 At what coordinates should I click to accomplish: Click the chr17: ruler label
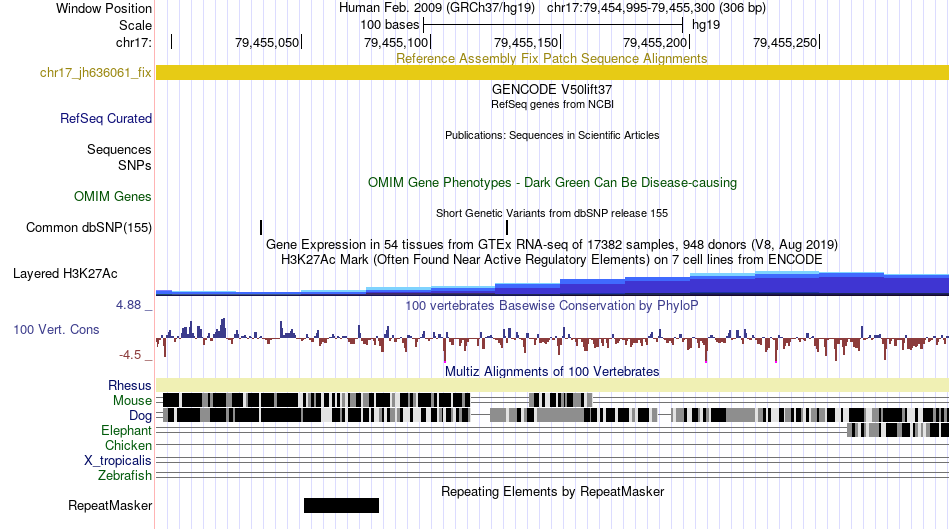pyautogui.click(x=133, y=42)
